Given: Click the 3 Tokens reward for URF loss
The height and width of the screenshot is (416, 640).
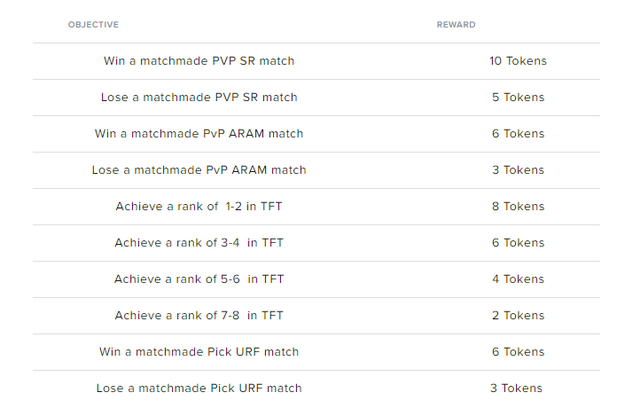Looking at the screenshot, I should coord(518,388).
